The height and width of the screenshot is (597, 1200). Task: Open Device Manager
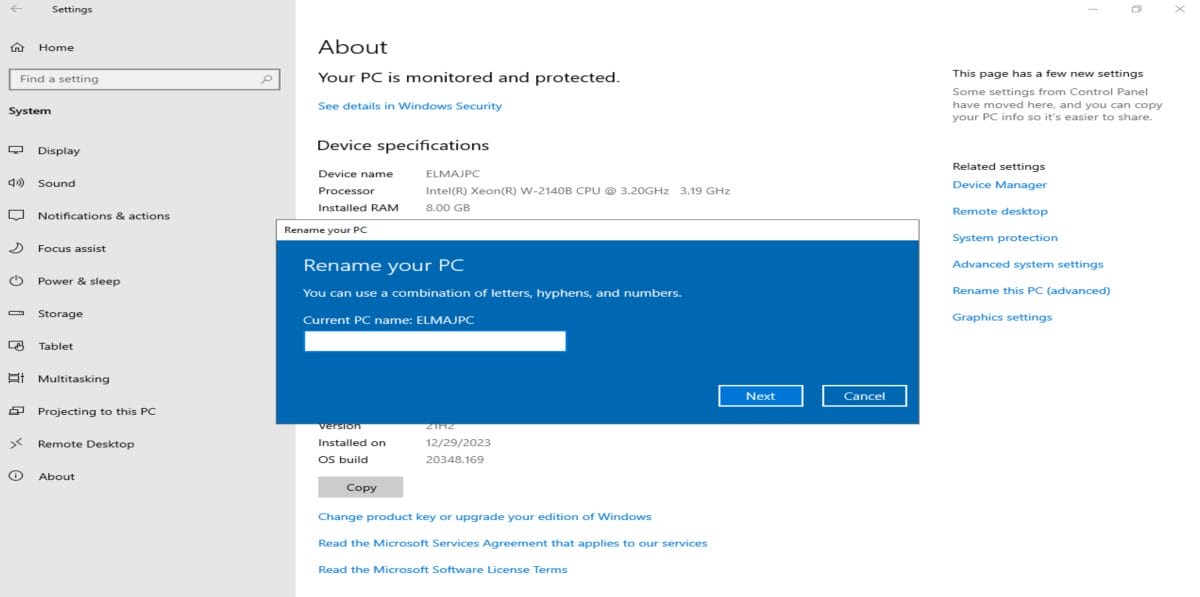(x=999, y=185)
